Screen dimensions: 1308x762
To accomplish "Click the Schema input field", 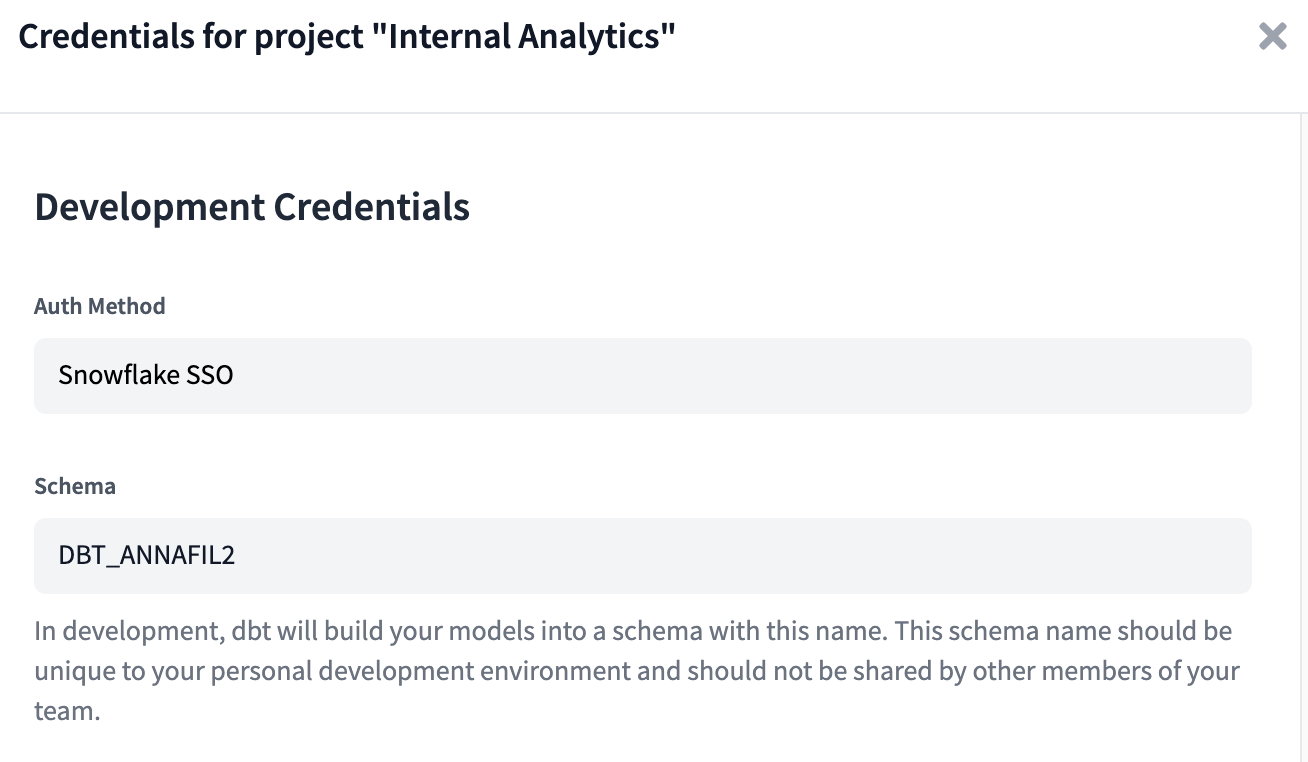I will pyautogui.click(x=642, y=556).
